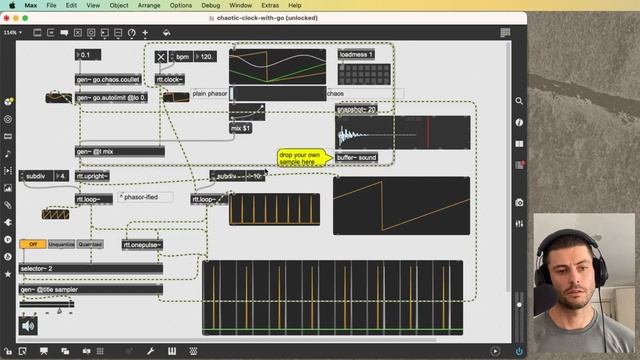Toggle patcher lock icon
Screen dimensions: 640x360
(8, 351)
